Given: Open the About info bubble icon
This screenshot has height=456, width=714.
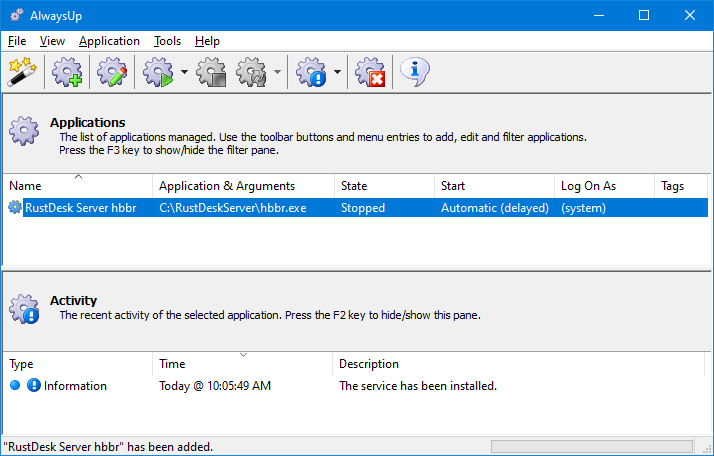Looking at the screenshot, I should point(414,72).
